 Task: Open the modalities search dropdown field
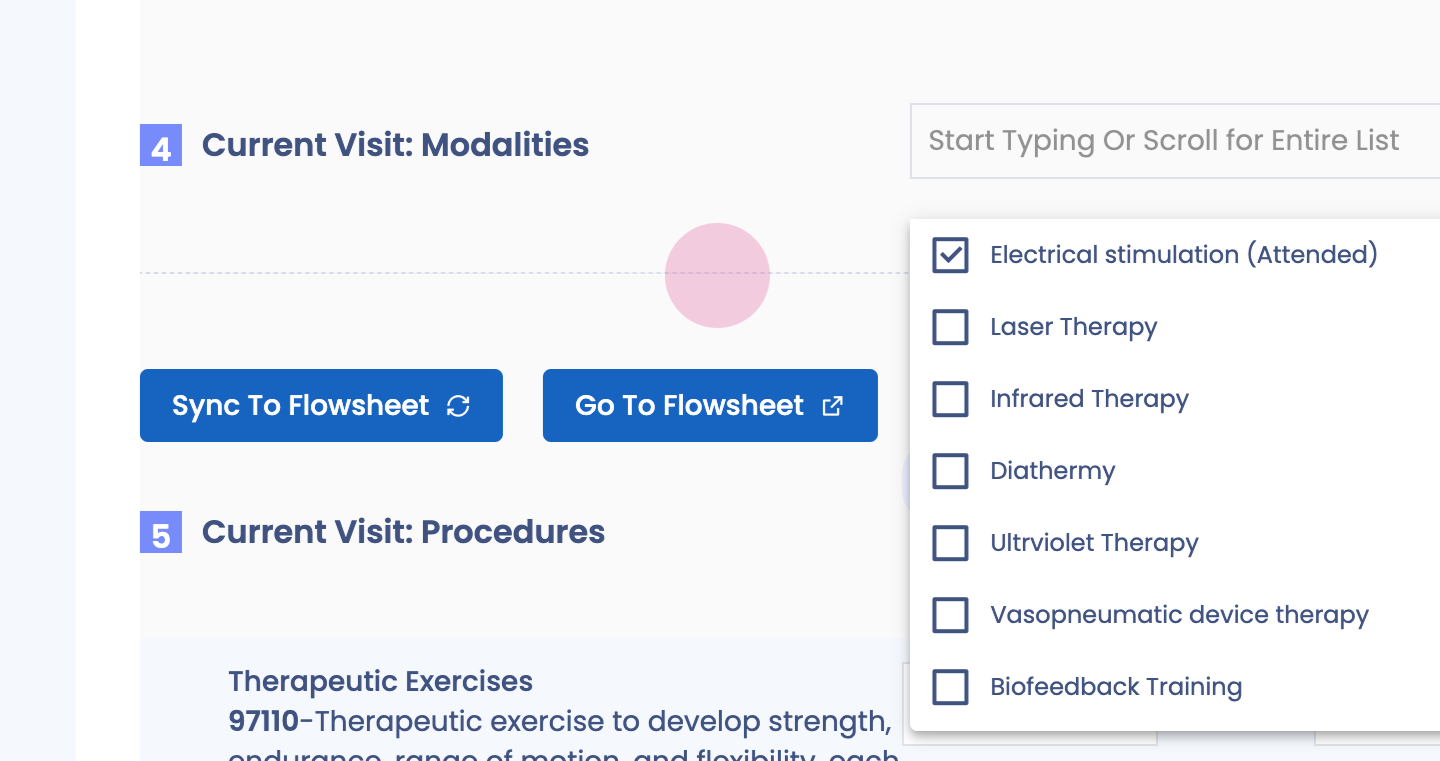(x=1170, y=141)
